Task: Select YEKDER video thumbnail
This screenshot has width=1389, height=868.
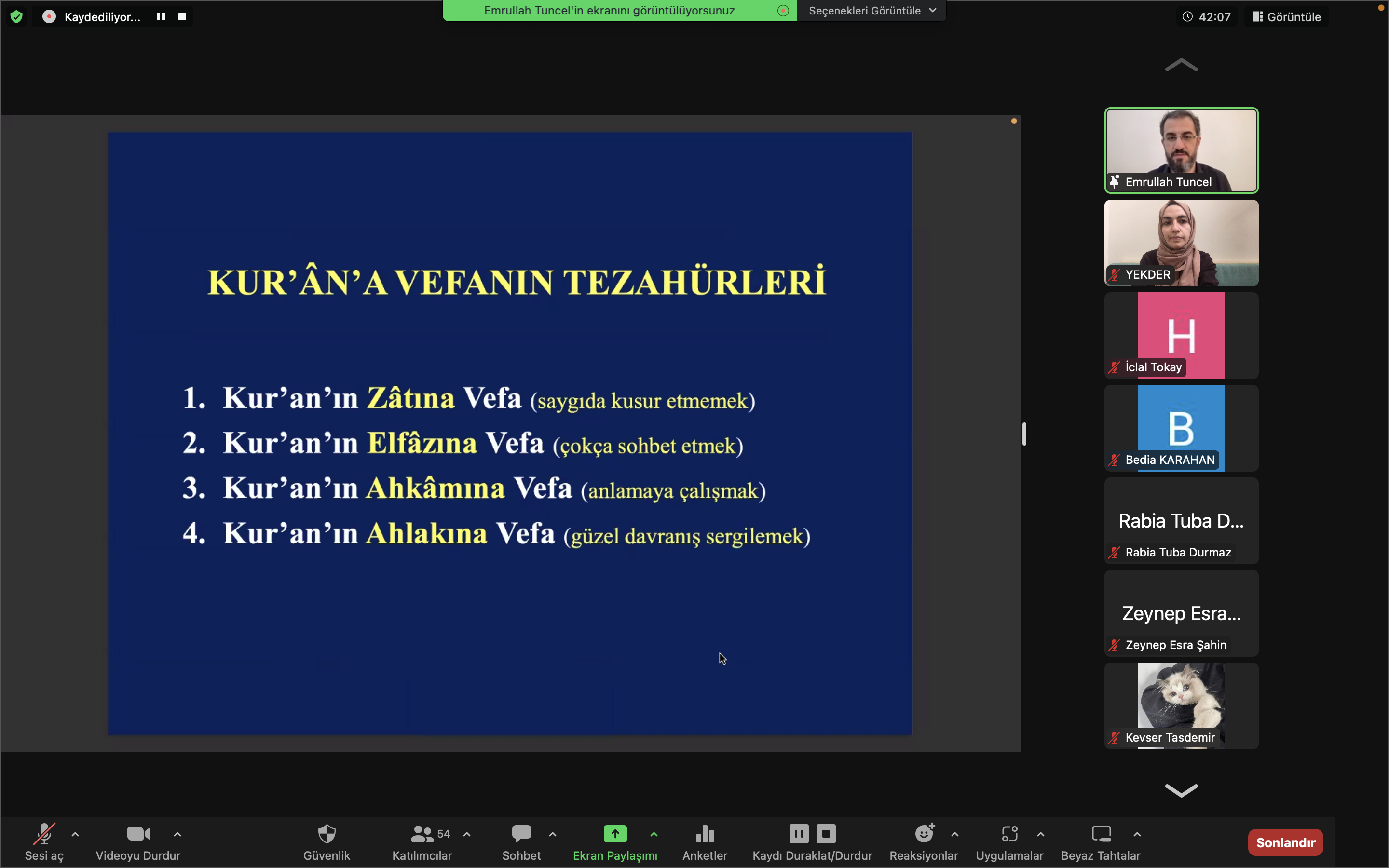Action: (1181, 243)
